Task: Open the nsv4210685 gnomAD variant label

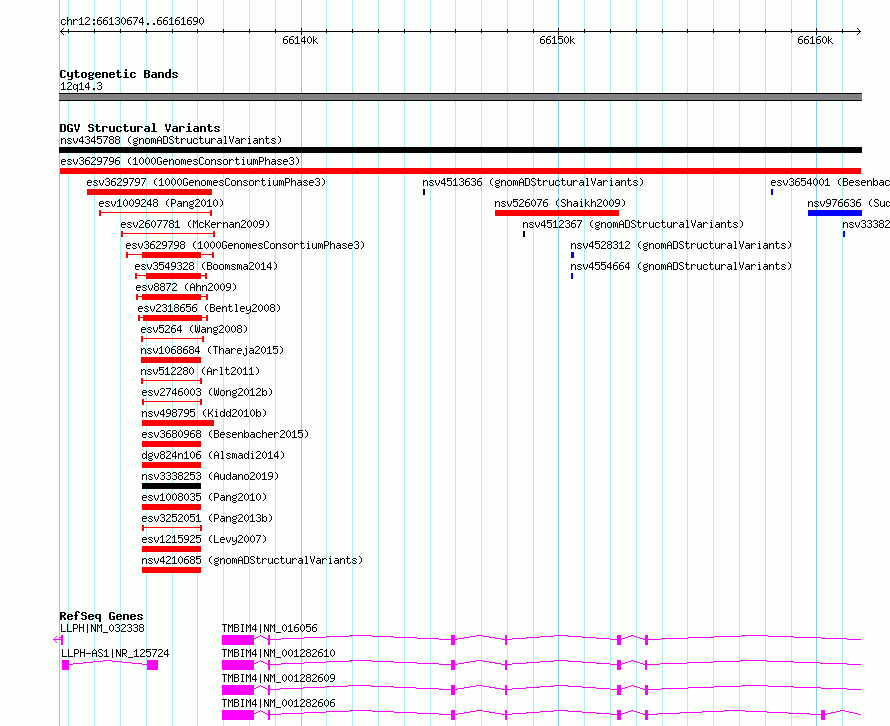Action: [253, 560]
